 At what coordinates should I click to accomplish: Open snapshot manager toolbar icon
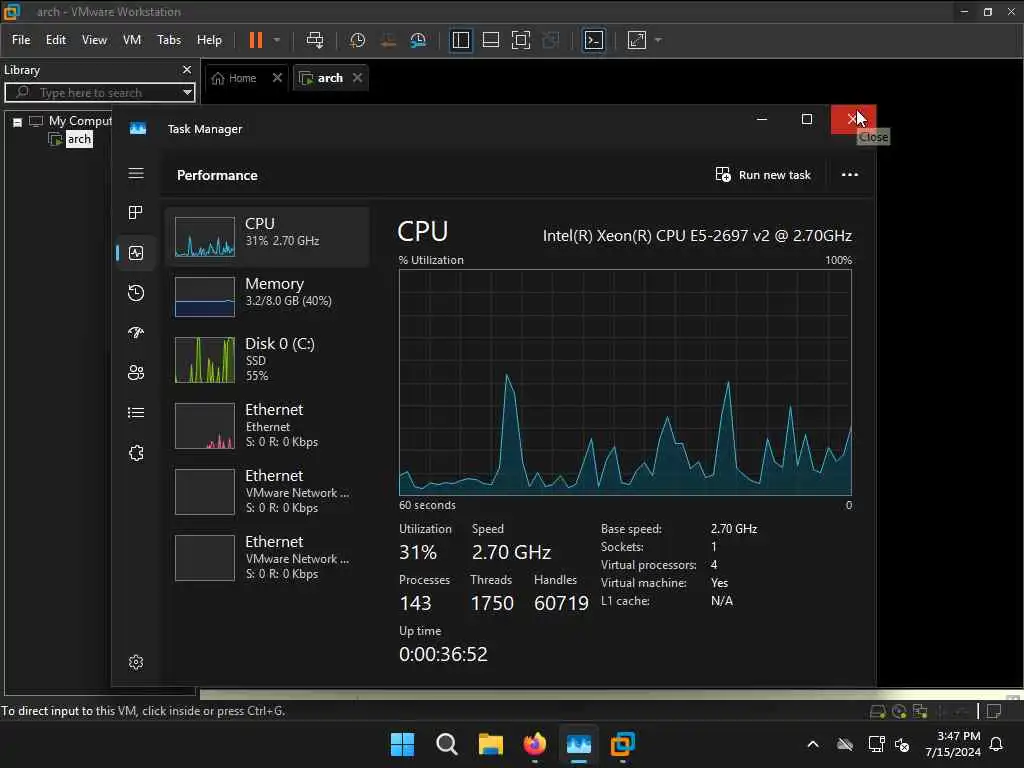[419, 40]
